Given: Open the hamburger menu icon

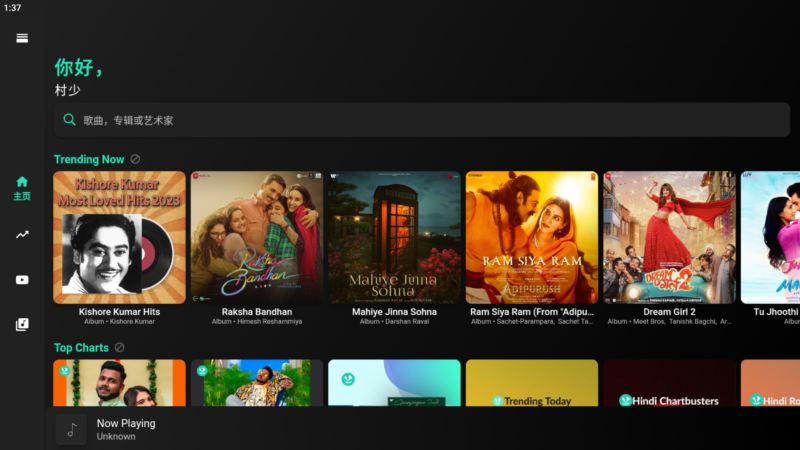Looking at the screenshot, I should [22, 38].
